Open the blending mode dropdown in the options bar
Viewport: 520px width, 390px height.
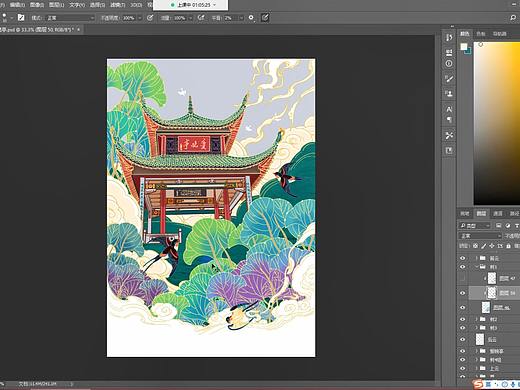70,18
